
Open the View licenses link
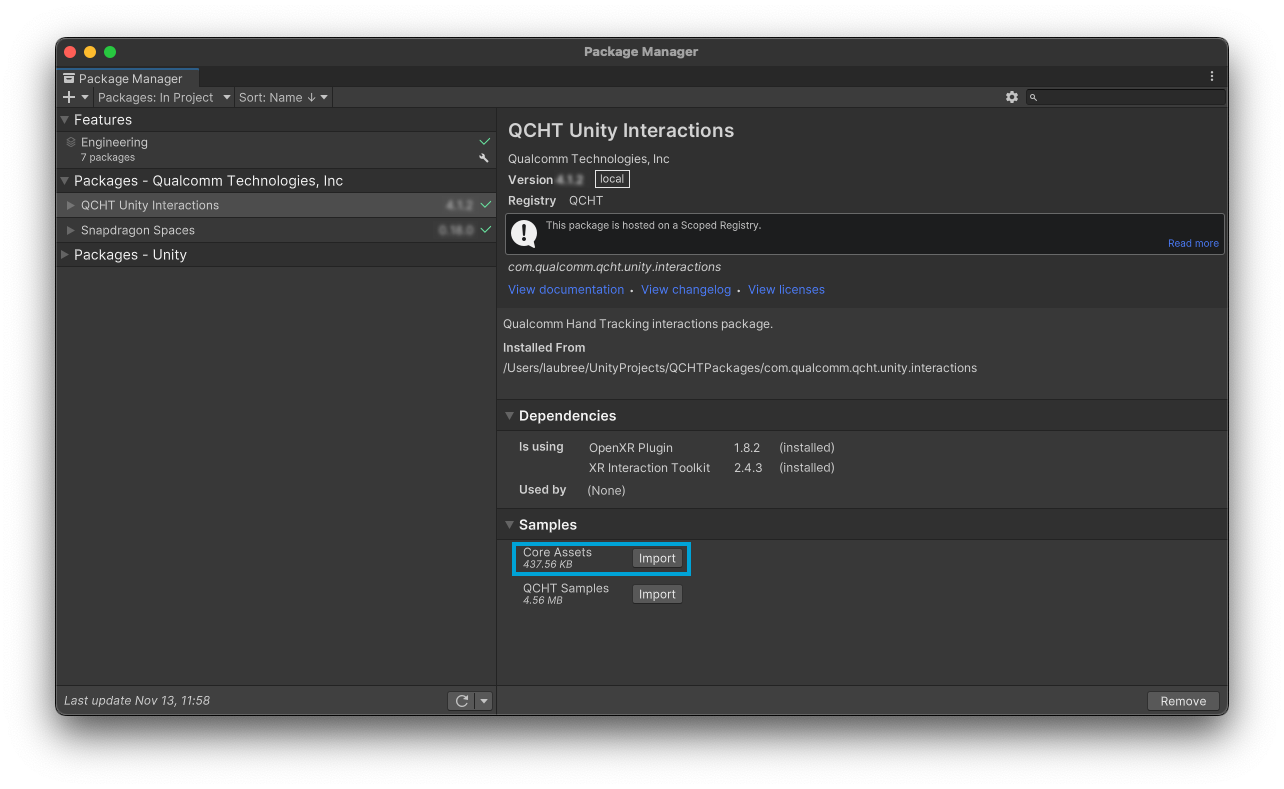(x=786, y=290)
